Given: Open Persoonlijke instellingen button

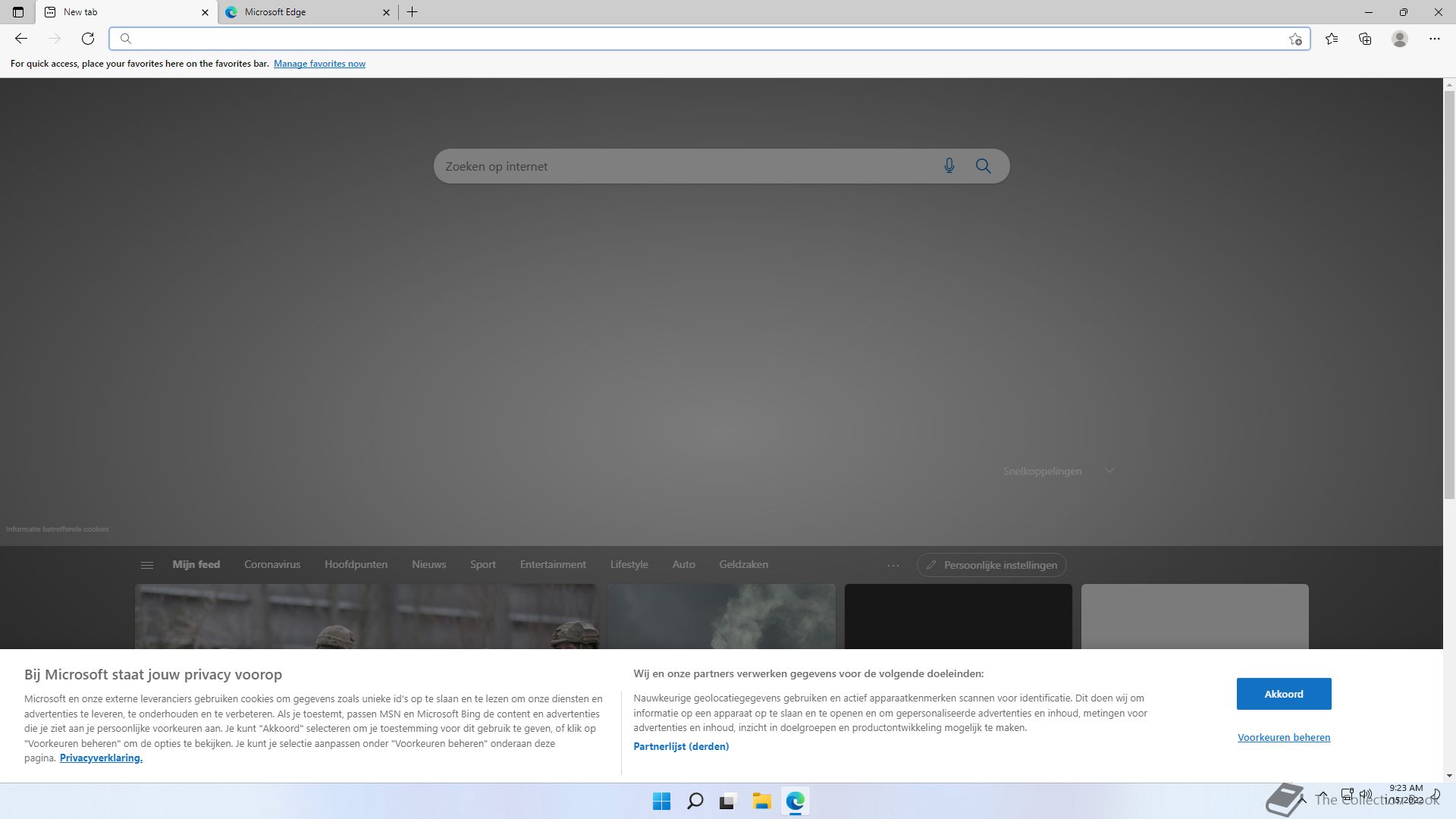Looking at the screenshot, I should (x=992, y=565).
